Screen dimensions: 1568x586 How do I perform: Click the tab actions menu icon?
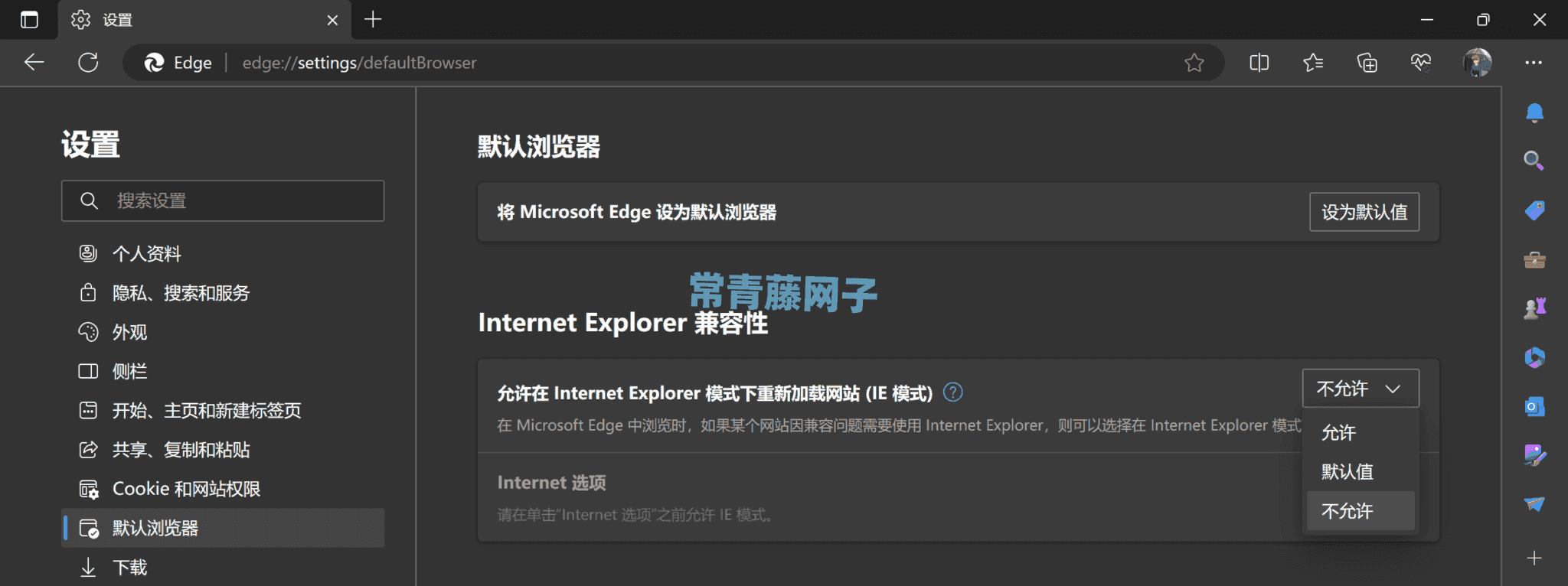point(29,20)
